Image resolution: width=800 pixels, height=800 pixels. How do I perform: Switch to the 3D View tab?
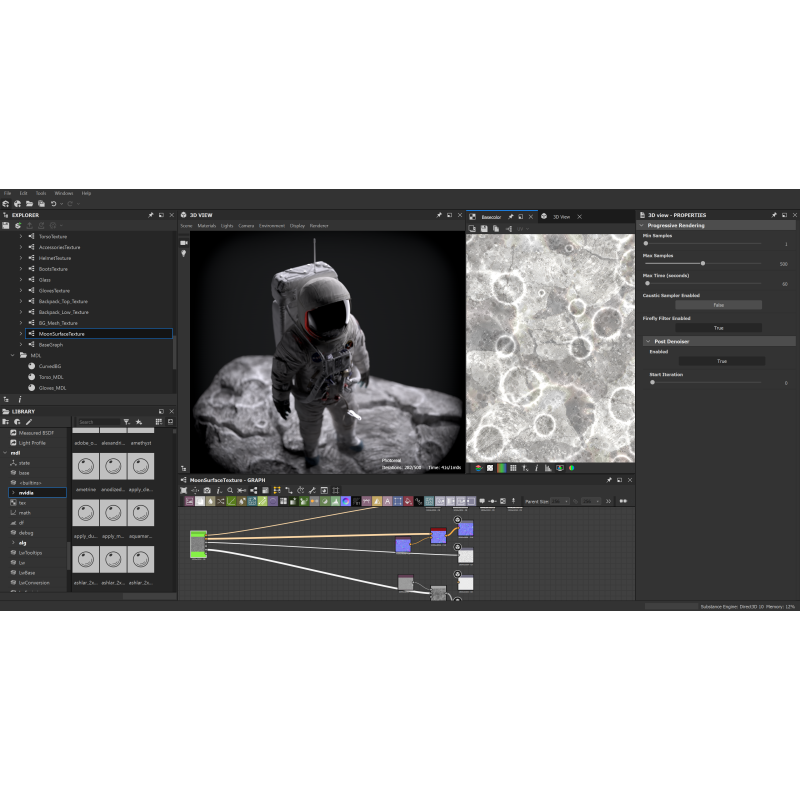coord(561,216)
